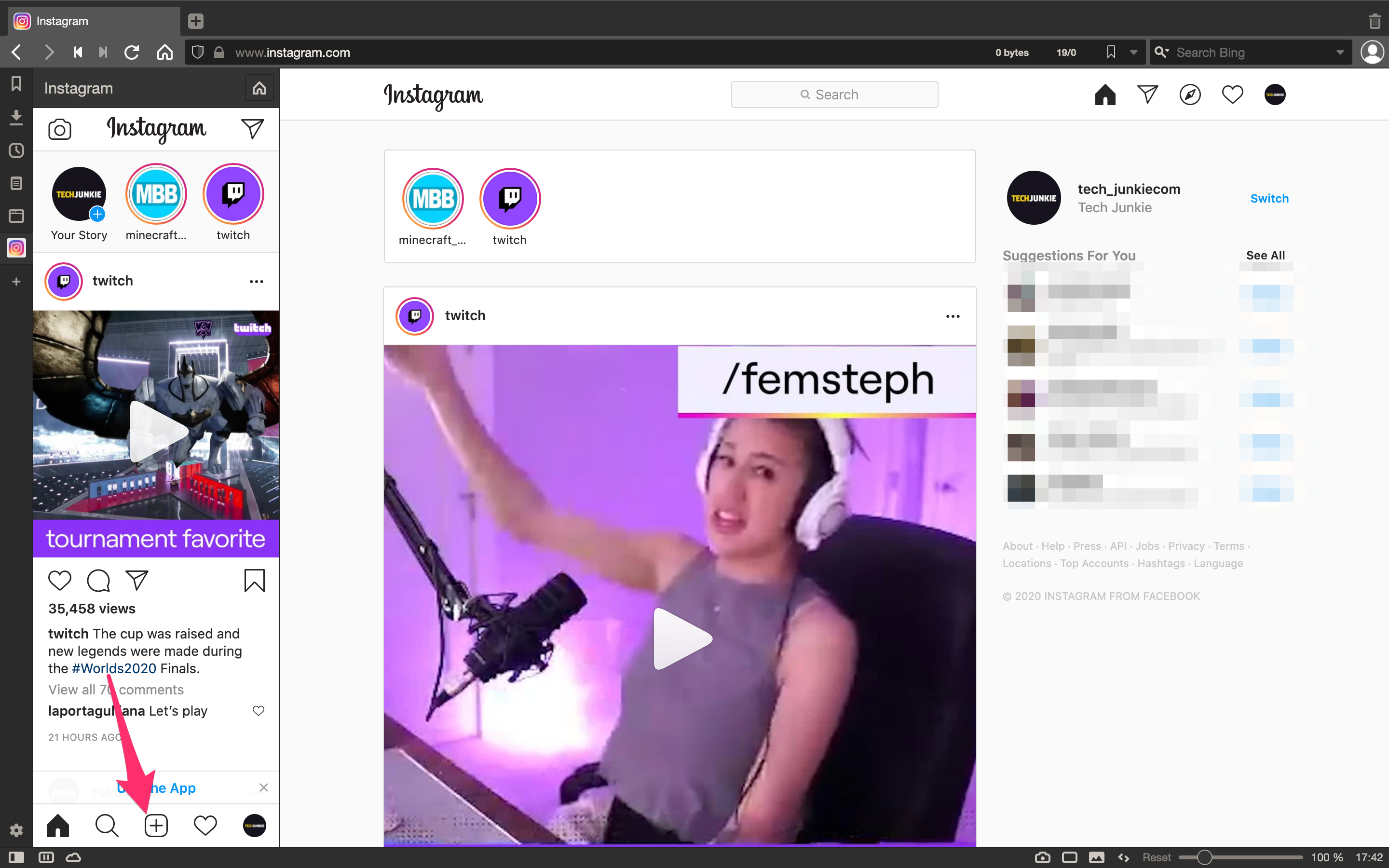Go back with the browser back arrow

click(16, 52)
